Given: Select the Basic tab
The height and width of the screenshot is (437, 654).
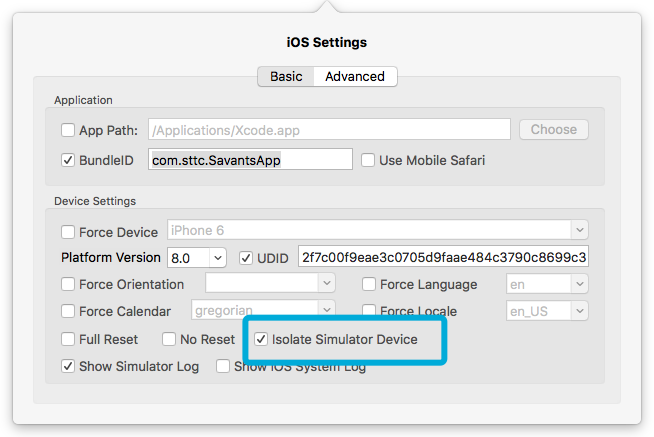Looking at the screenshot, I should (286, 76).
